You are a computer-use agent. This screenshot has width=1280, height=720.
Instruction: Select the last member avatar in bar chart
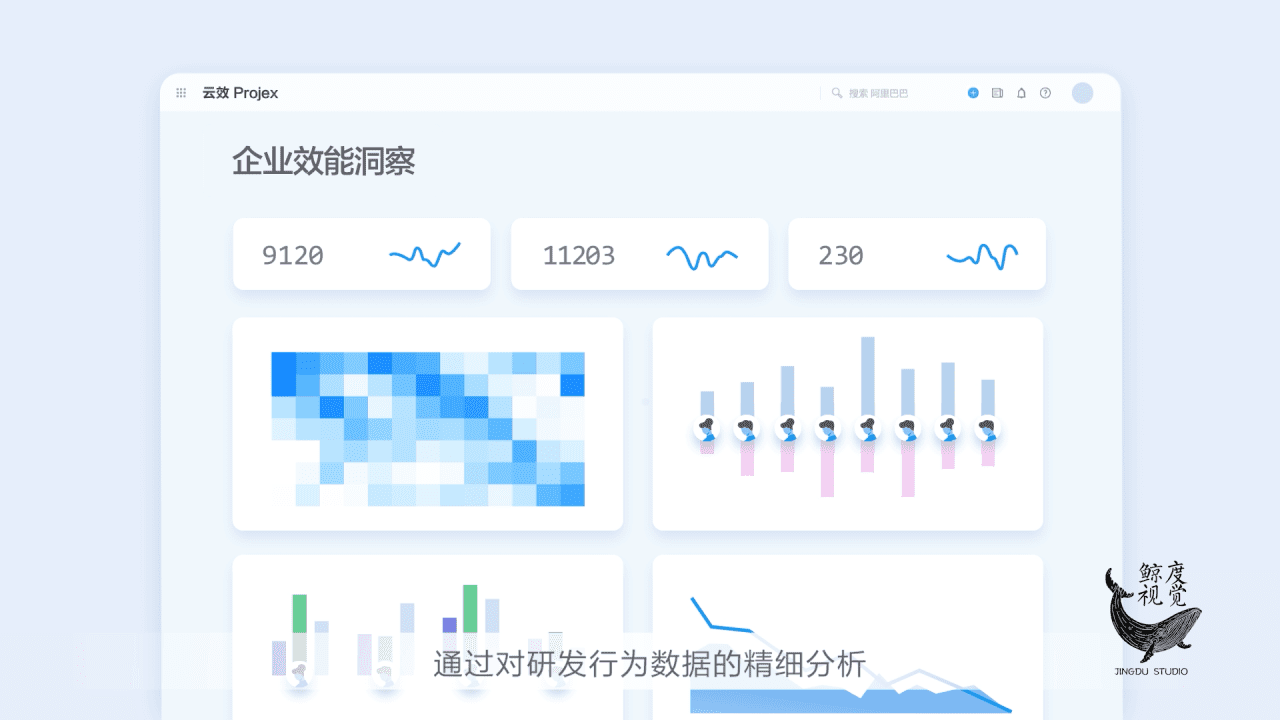(988, 430)
